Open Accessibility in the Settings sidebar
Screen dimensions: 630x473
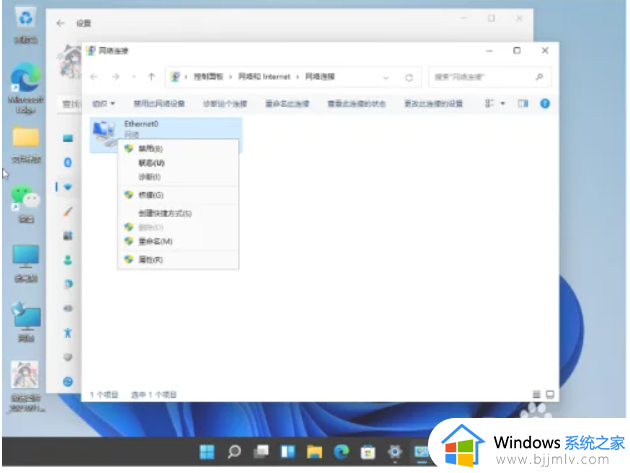tap(68, 333)
